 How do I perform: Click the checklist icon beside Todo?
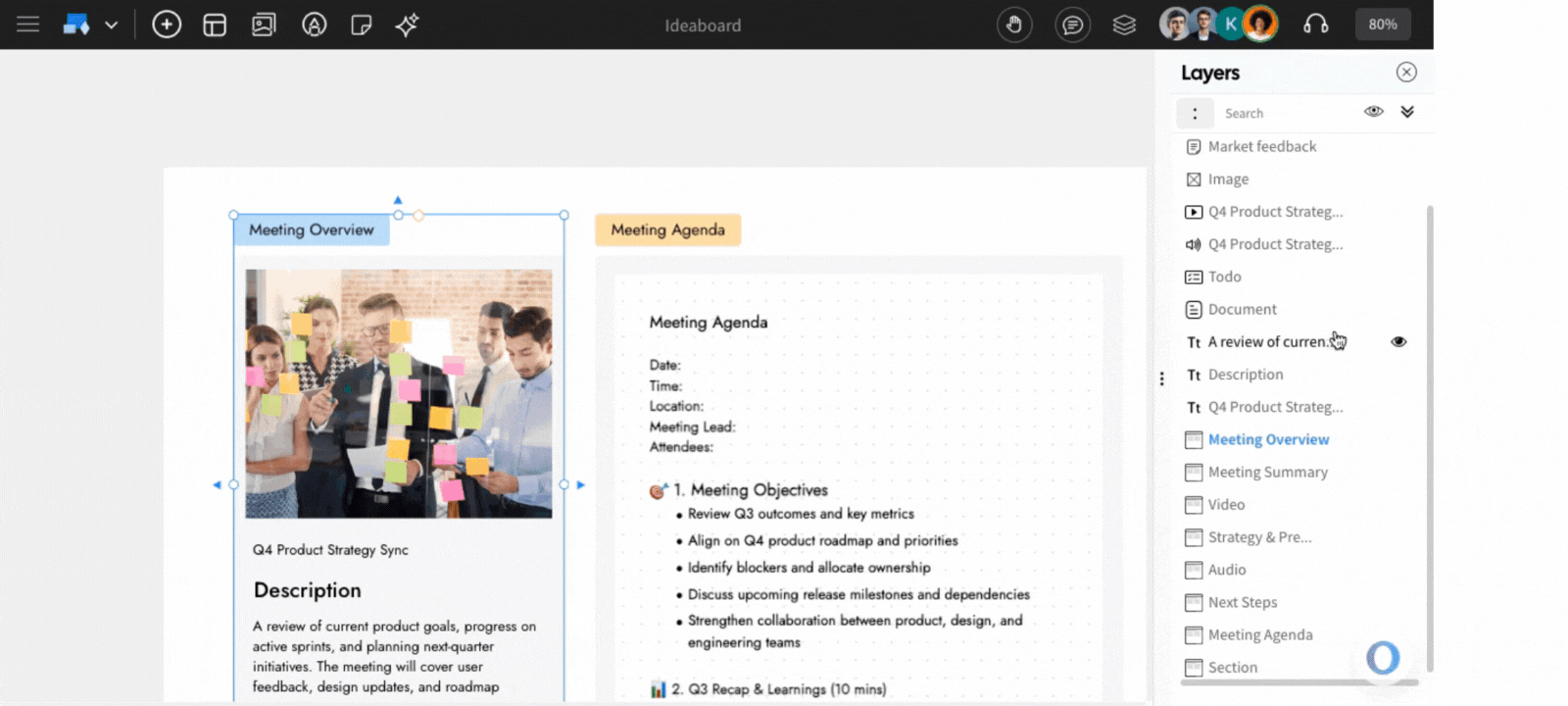click(1194, 277)
